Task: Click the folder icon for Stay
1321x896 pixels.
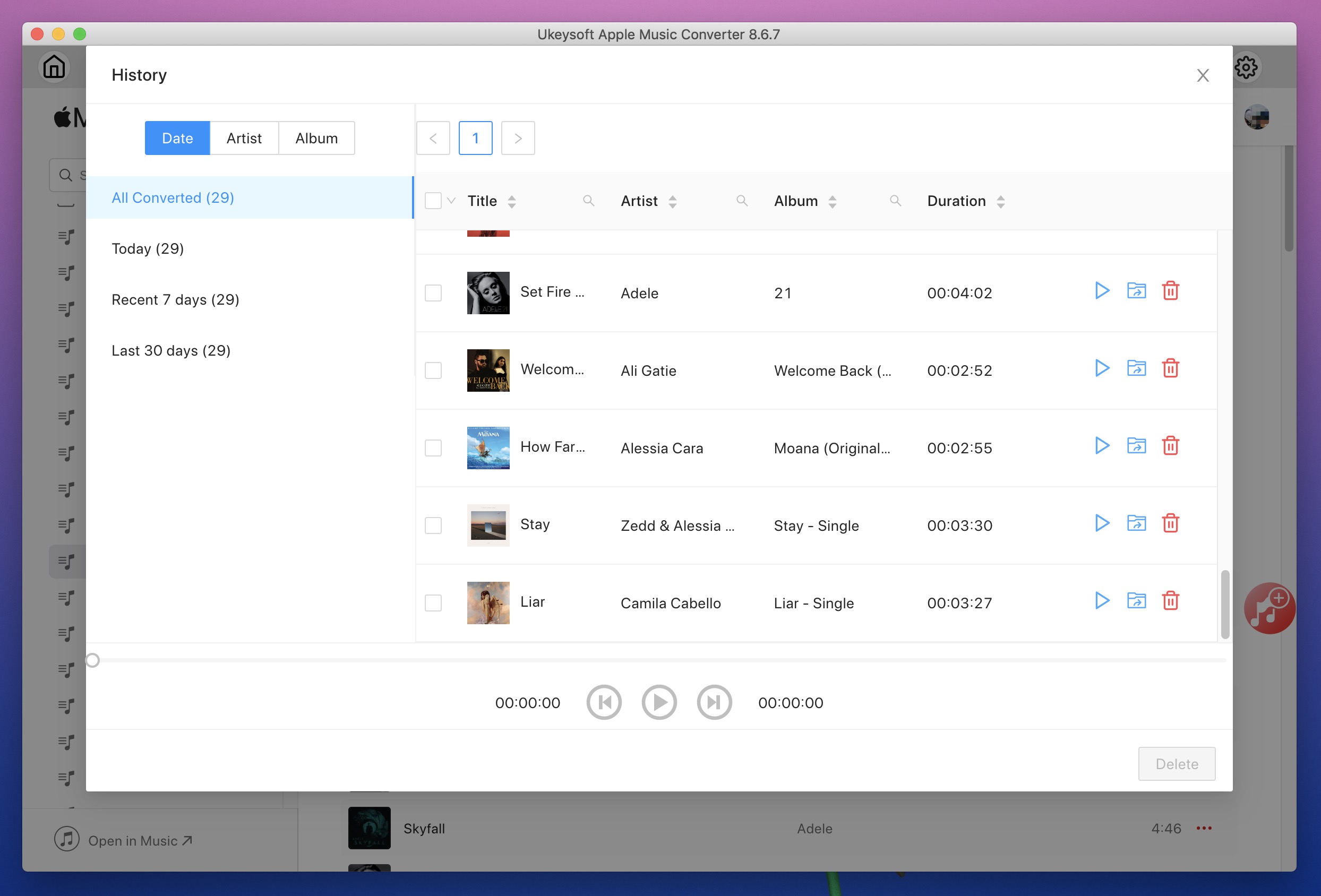Action: tap(1136, 524)
